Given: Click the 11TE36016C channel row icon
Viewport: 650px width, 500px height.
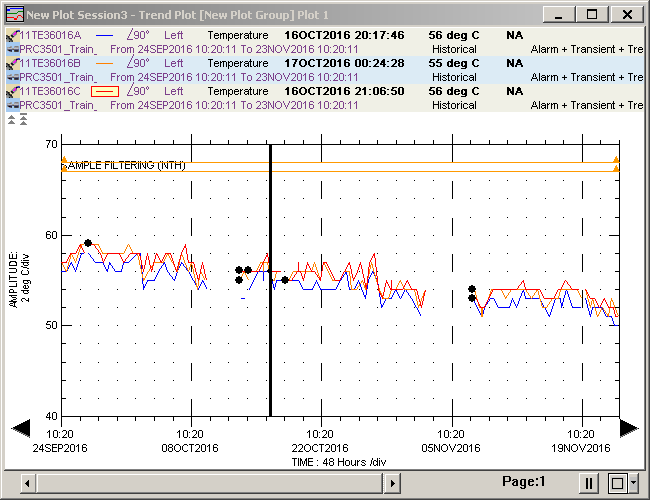Looking at the screenshot, I should (12, 91).
